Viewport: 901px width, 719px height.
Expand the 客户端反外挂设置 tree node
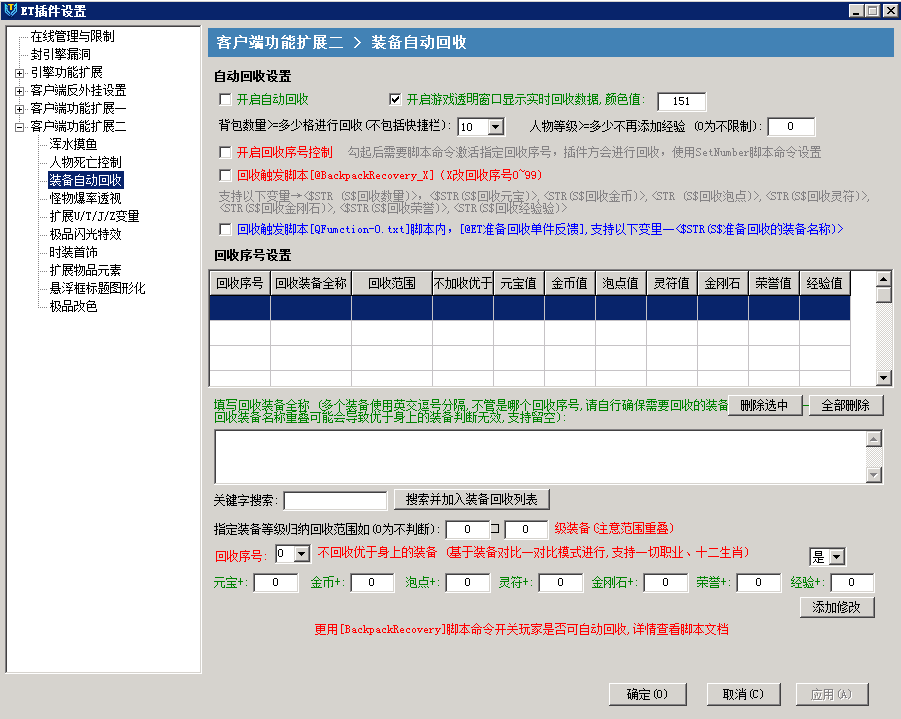point(20,91)
